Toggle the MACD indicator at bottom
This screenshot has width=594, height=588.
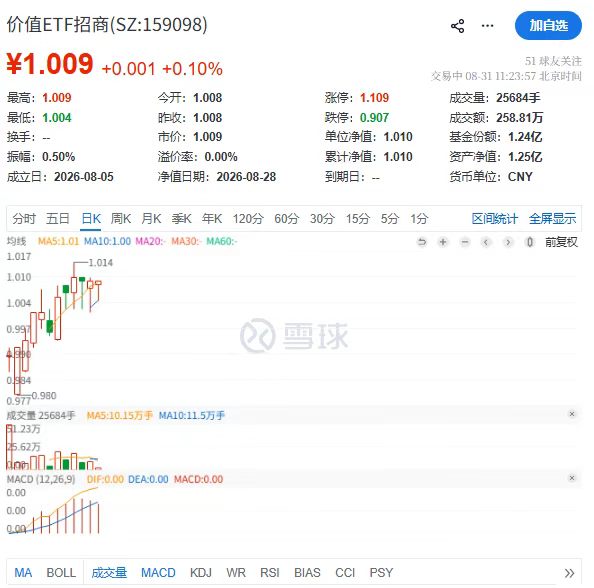pos(158,572)
